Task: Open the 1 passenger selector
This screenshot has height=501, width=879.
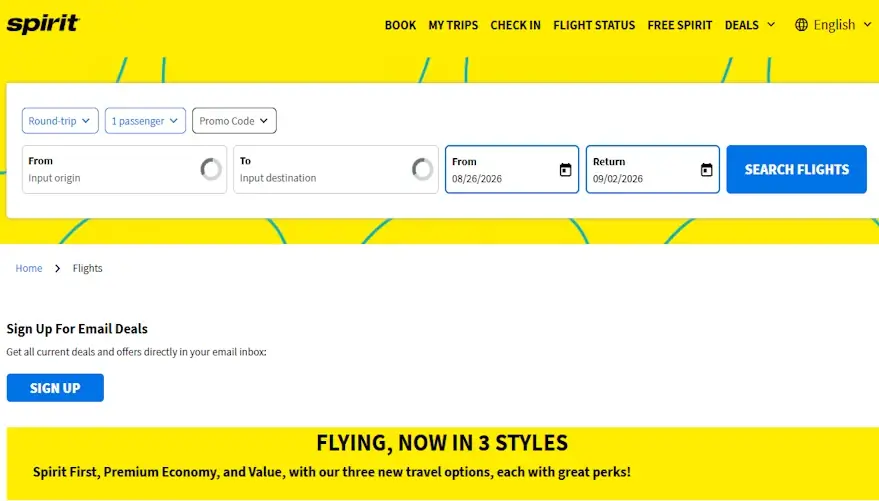Action: point(145,120)
